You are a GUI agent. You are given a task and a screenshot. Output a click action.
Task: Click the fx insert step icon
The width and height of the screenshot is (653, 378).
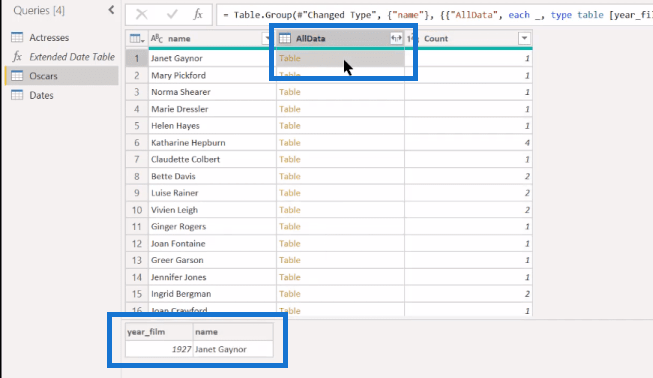(x=198, y=15)
